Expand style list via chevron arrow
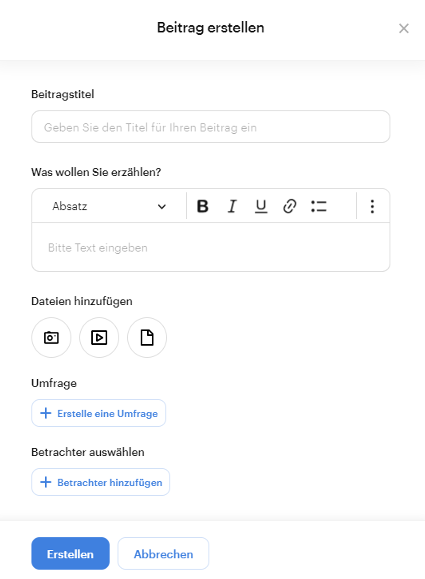This screenshot has height=579, width=425. click(162, 206)
